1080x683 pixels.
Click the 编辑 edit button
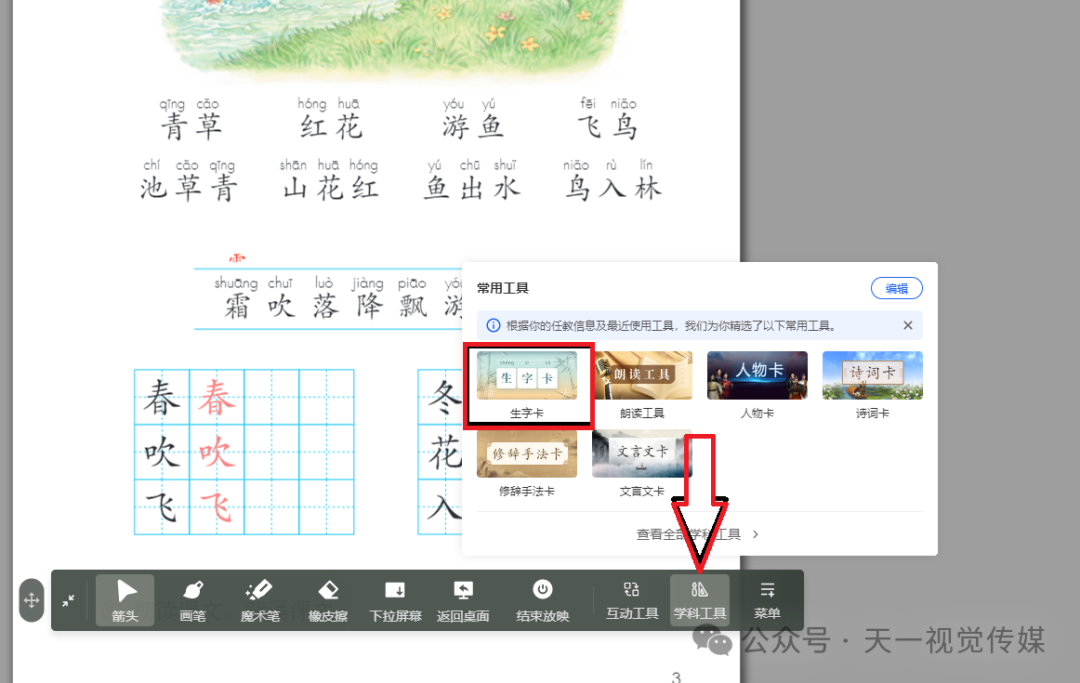[896, 288]
